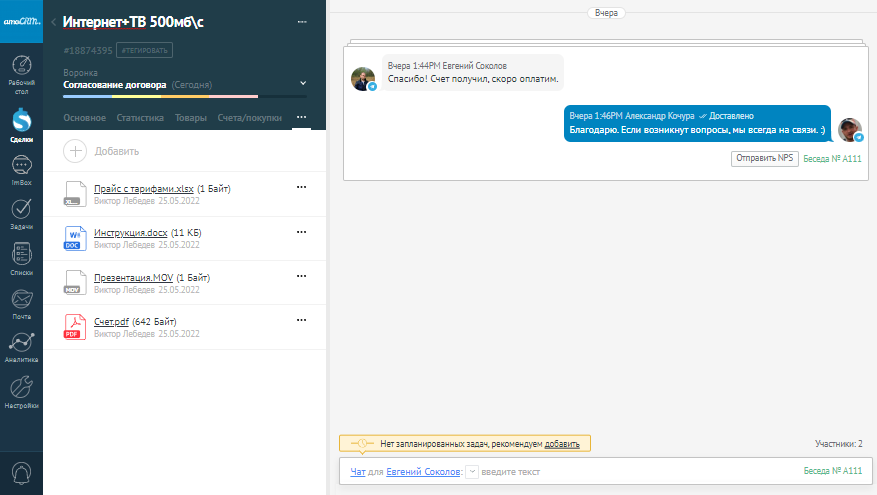Screen dimensions: 877x495
Task: Open the Счет.pdf file link
Action: tap(111, 321)
